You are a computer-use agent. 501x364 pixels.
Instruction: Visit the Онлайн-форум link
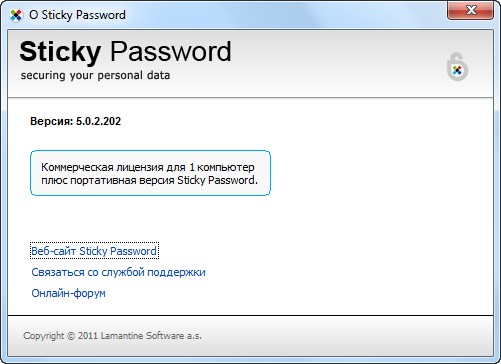click(x=68, y=293)
